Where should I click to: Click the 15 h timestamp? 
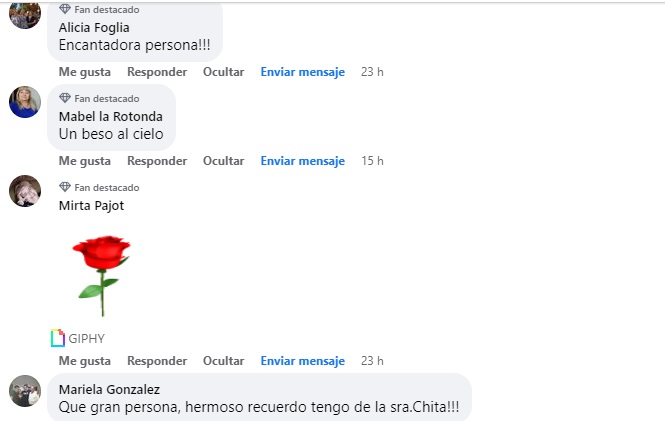[372, 161]
